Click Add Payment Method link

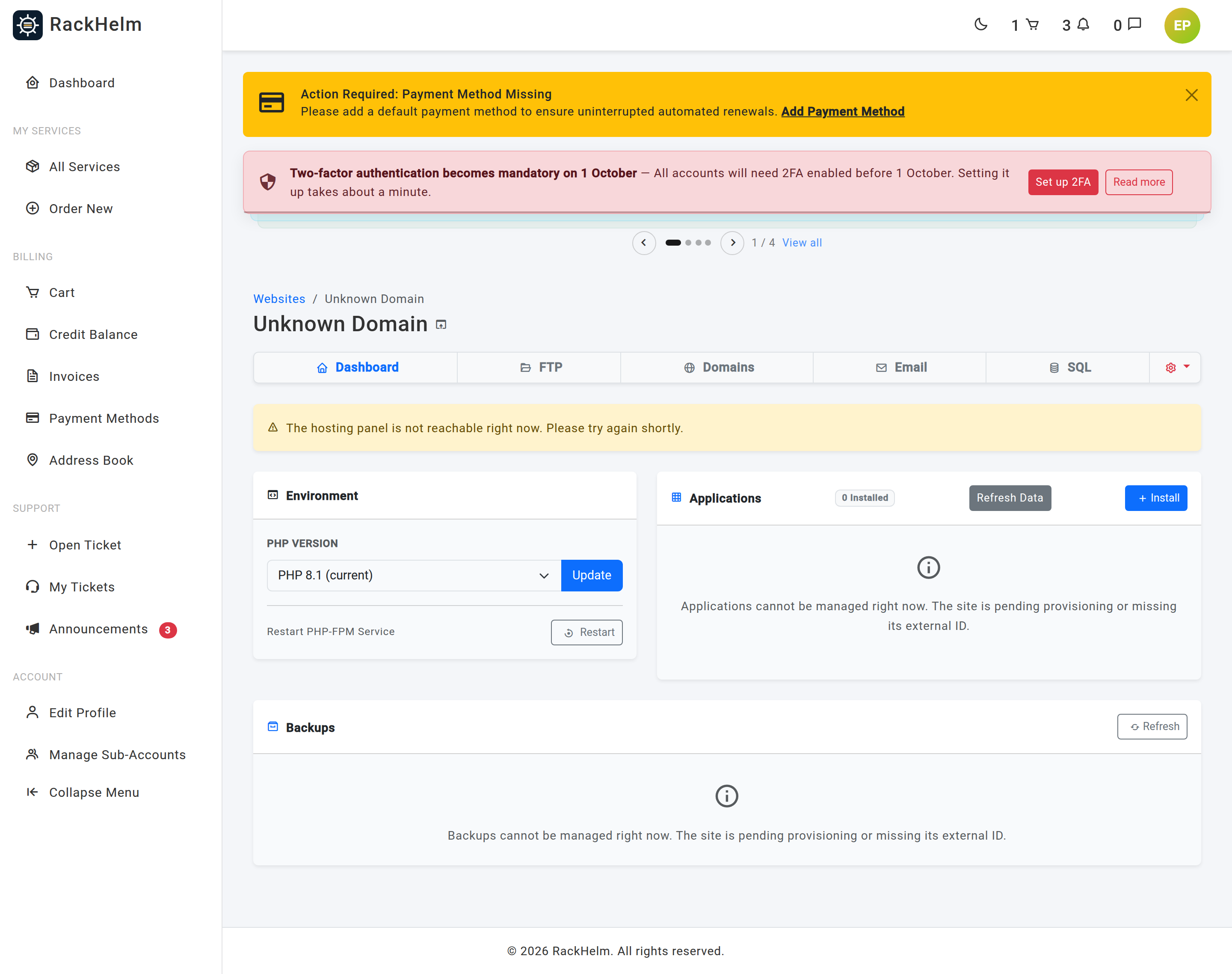click(843, 112)
